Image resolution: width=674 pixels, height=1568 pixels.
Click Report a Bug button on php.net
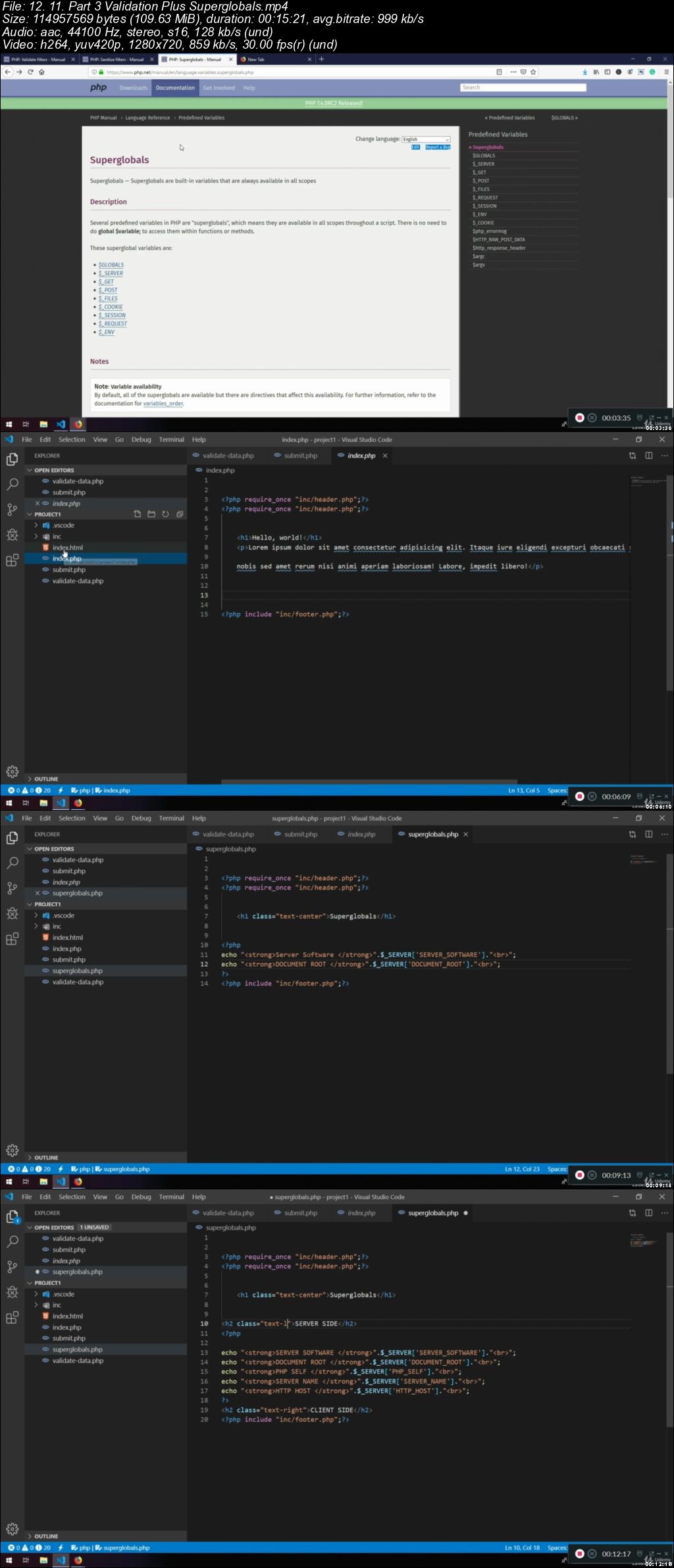(438, 147)
